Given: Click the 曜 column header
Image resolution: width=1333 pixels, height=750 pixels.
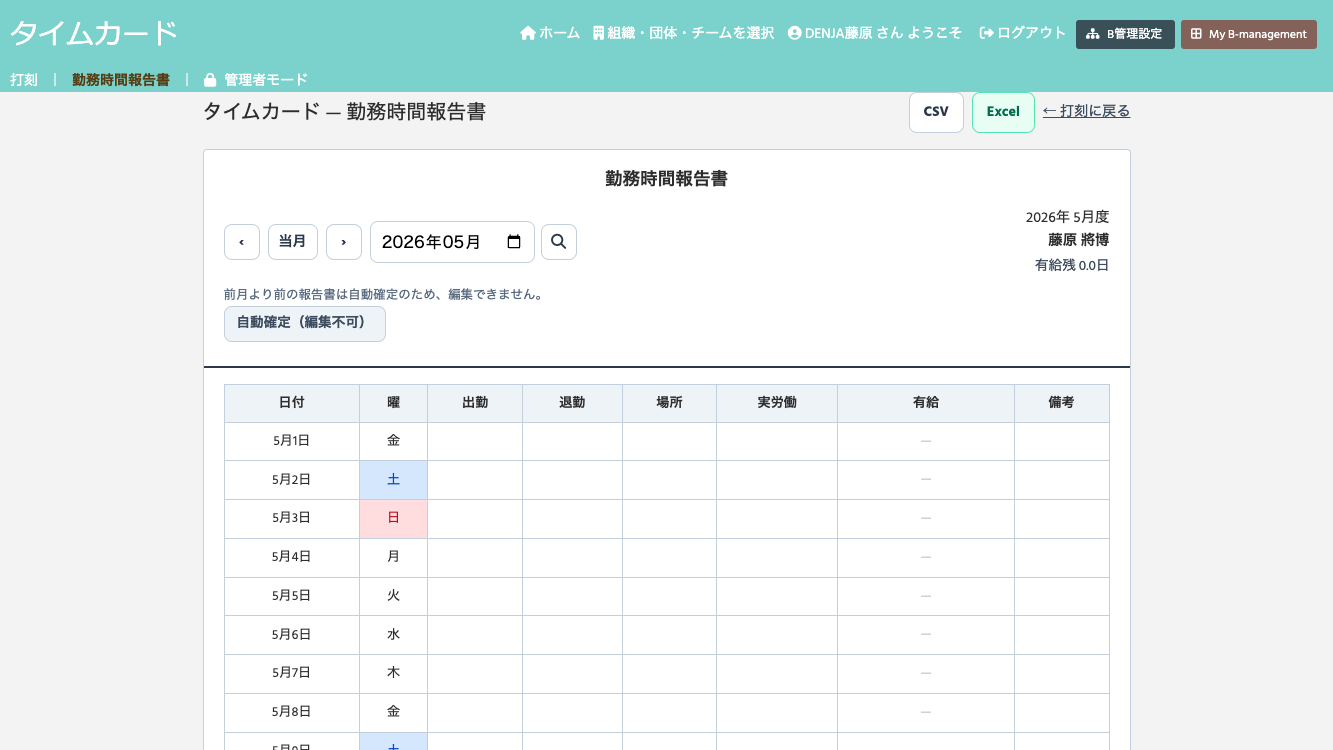Looking at the screenshot, I should point(394,403).
